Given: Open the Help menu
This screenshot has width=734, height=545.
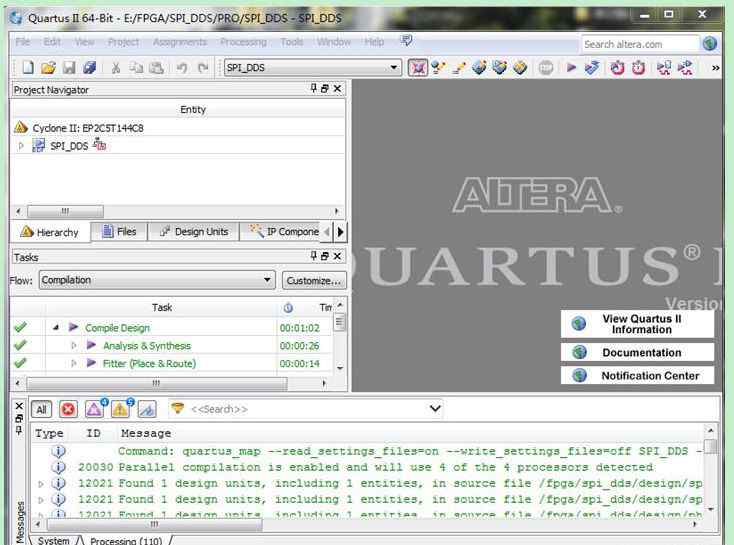Looking at the screenshot, I should [x=374, y=42].
